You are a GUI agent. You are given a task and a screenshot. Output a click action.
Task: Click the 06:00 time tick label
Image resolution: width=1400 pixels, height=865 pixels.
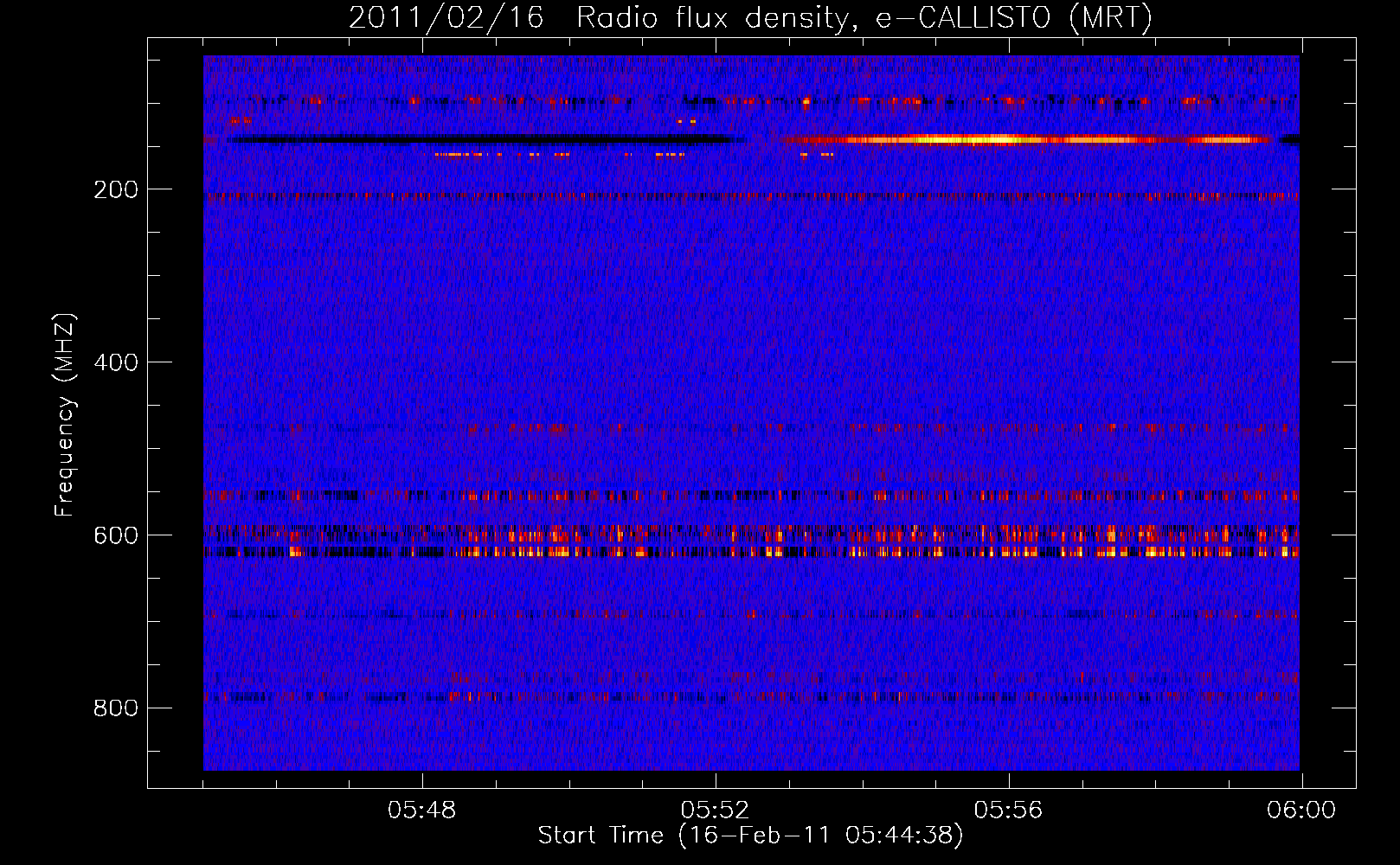tap(1301, 811)
